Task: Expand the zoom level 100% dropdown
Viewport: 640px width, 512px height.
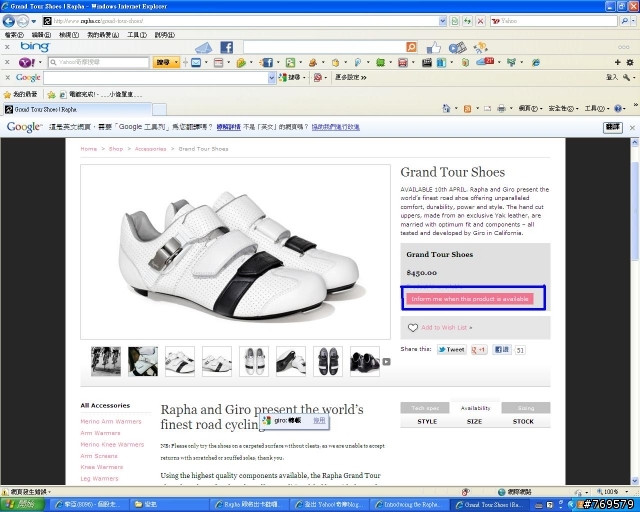Action: coord(627,492)
